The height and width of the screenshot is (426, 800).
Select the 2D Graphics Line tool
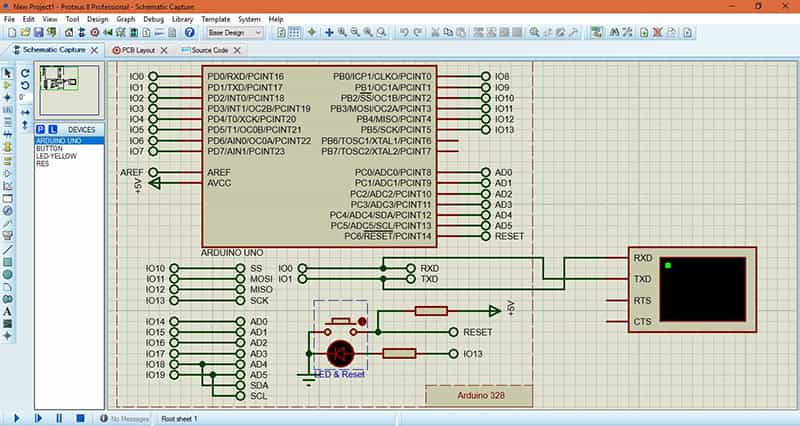pos(7,249)
